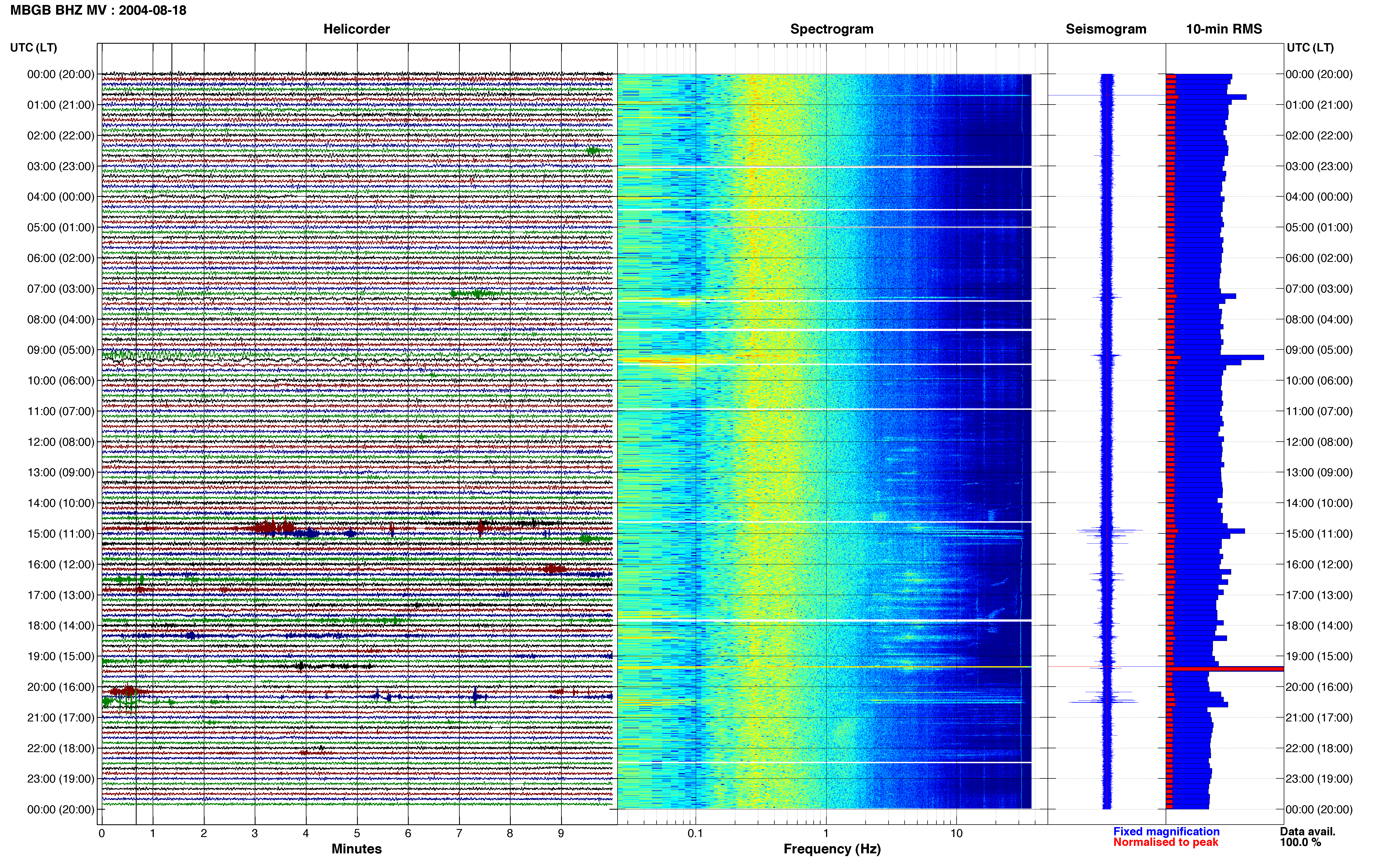This screenshot has width=1388, height=868.
Task: Select right-side time label '09:00 (05:00)'
Action: point(1319,350)
